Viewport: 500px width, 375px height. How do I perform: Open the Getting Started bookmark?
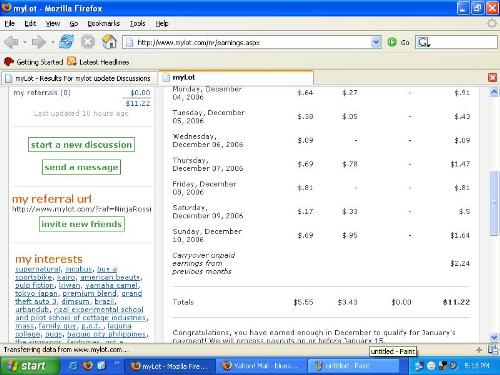(34, 62)
